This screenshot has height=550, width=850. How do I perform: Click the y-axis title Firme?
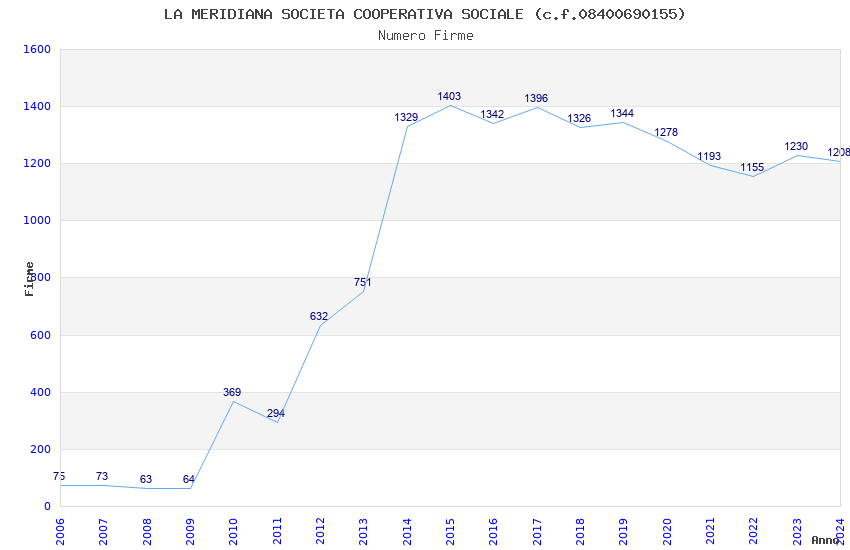[x=29, y=279]
